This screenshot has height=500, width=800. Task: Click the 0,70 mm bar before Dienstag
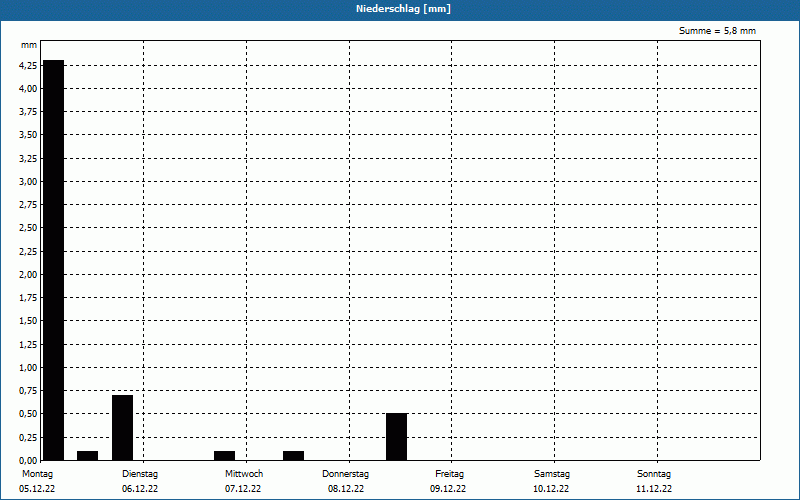pos(122,428)
